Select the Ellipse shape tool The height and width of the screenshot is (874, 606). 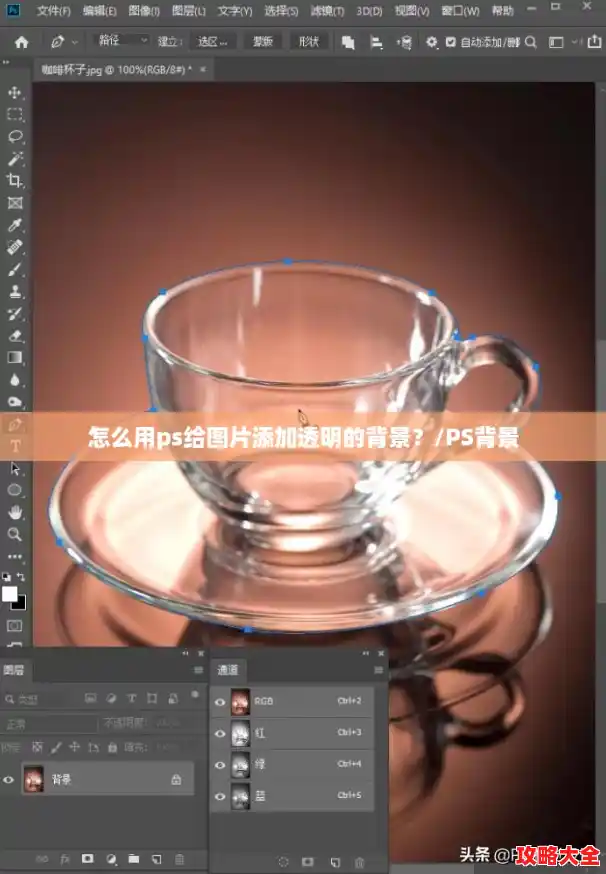point(15,490)
